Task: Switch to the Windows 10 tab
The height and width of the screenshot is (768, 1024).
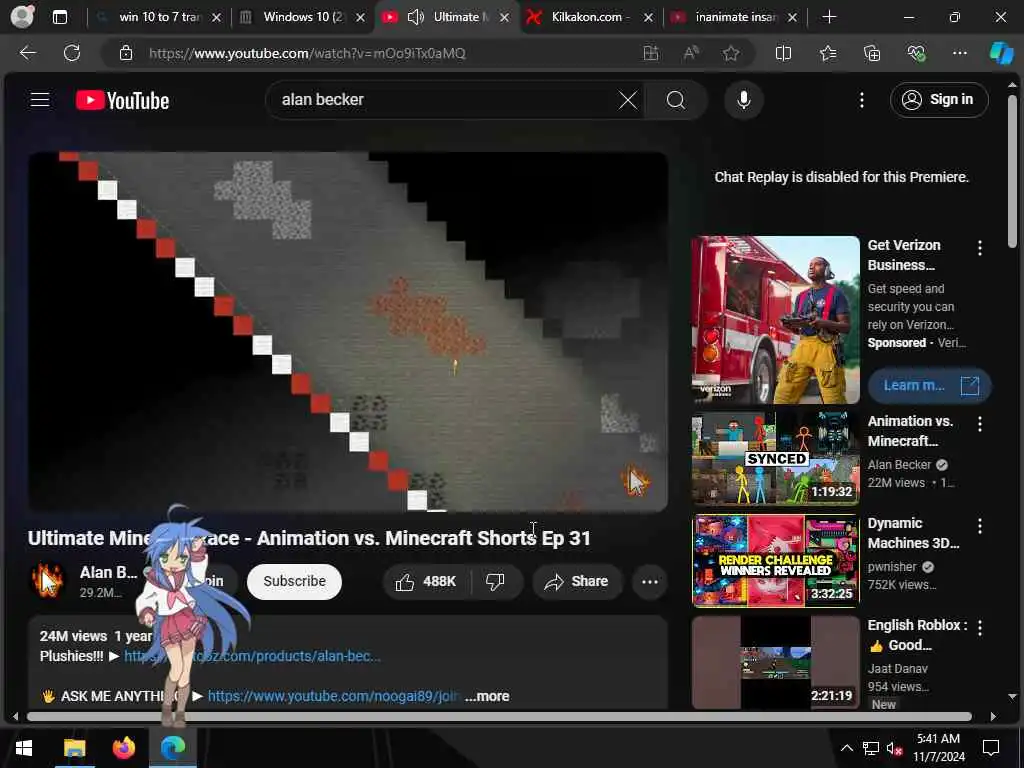Action: 302,17
